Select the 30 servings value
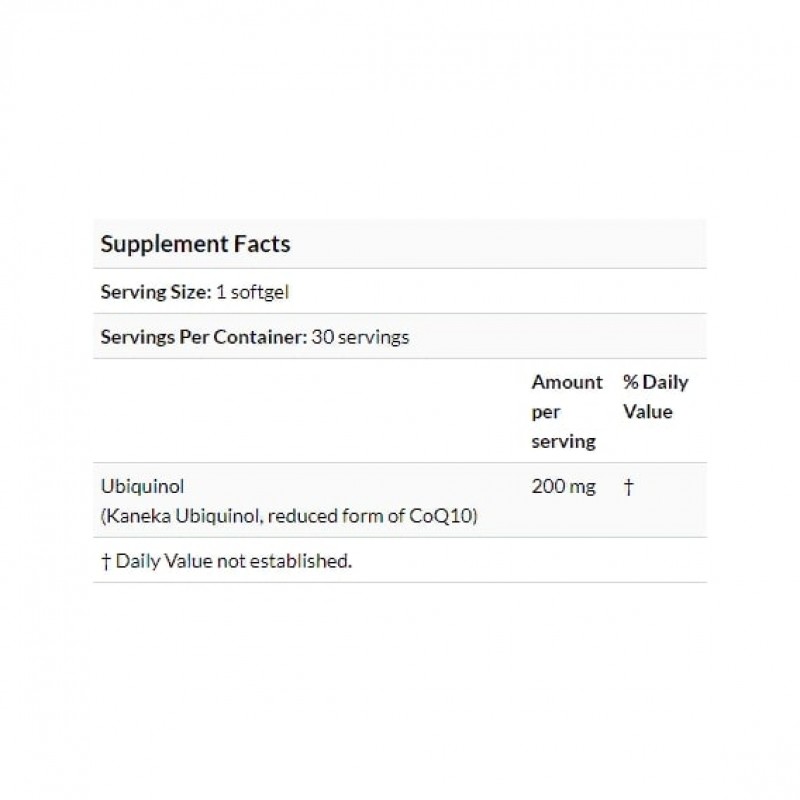 tap(360, 337)
